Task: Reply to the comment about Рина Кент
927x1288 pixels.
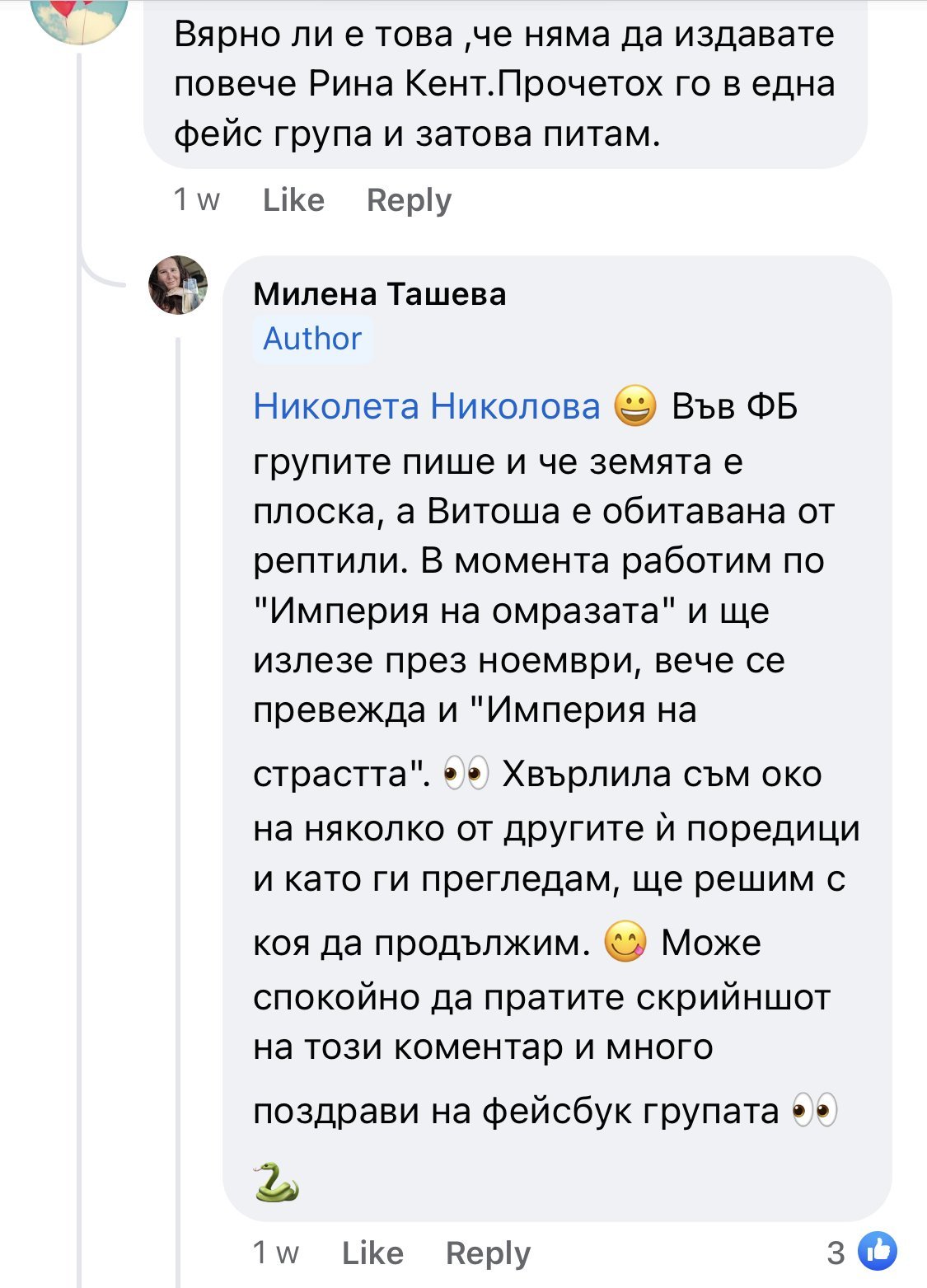Action: tap(409, 200)
